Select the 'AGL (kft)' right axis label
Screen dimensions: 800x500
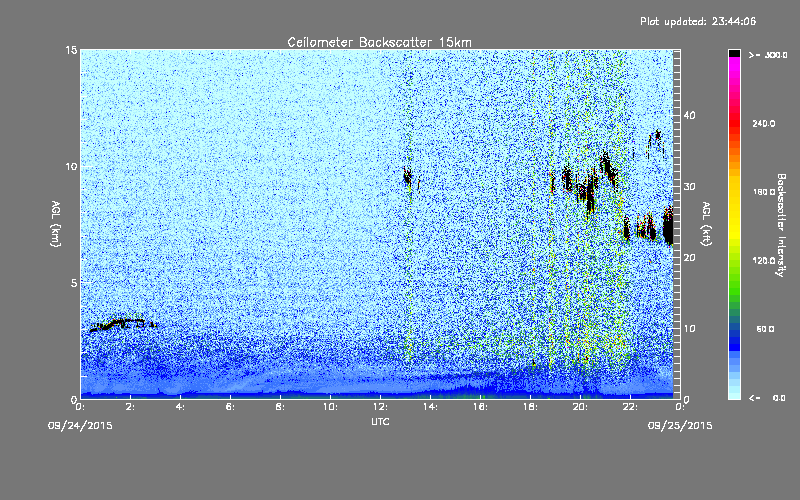click(706, 223)
